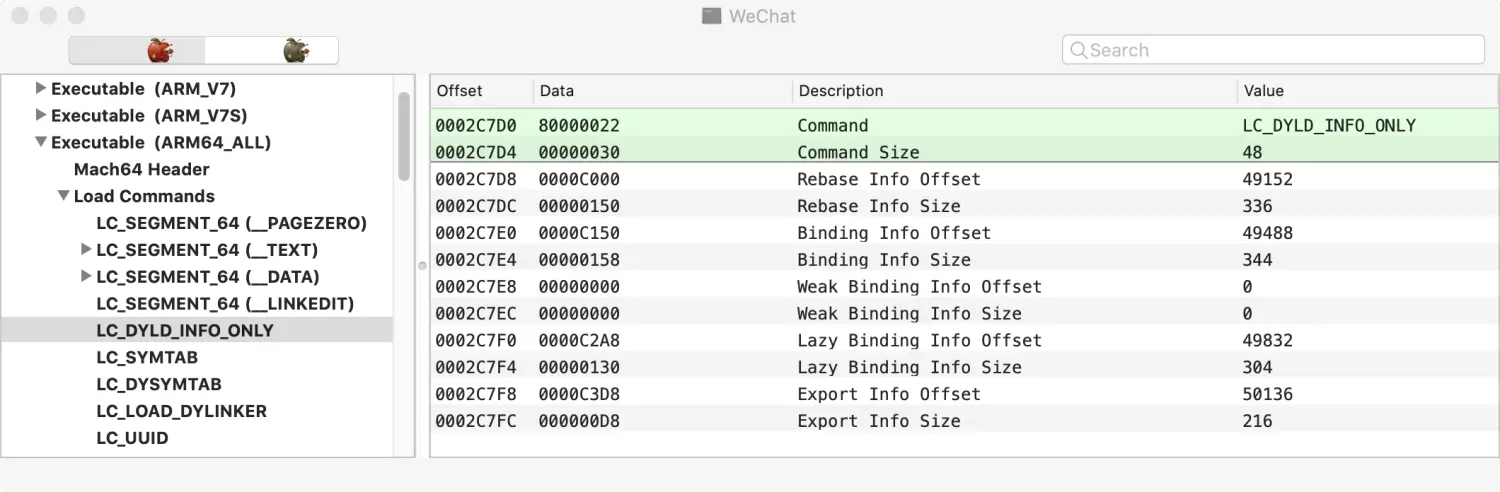This screenshot has width=1500, height=492.
Task: Expand the LC_SEGMENT_64 (__DATA) segment
Action: click(x=86, y=277)
